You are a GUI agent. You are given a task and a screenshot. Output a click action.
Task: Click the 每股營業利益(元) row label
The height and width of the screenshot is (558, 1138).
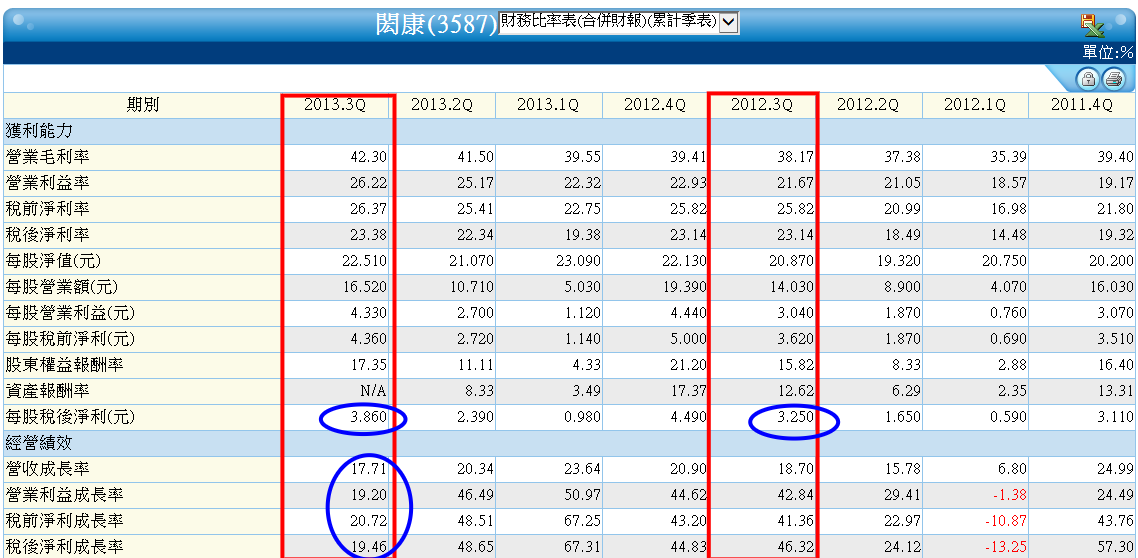pyautogui.click(x=70, y=313)
